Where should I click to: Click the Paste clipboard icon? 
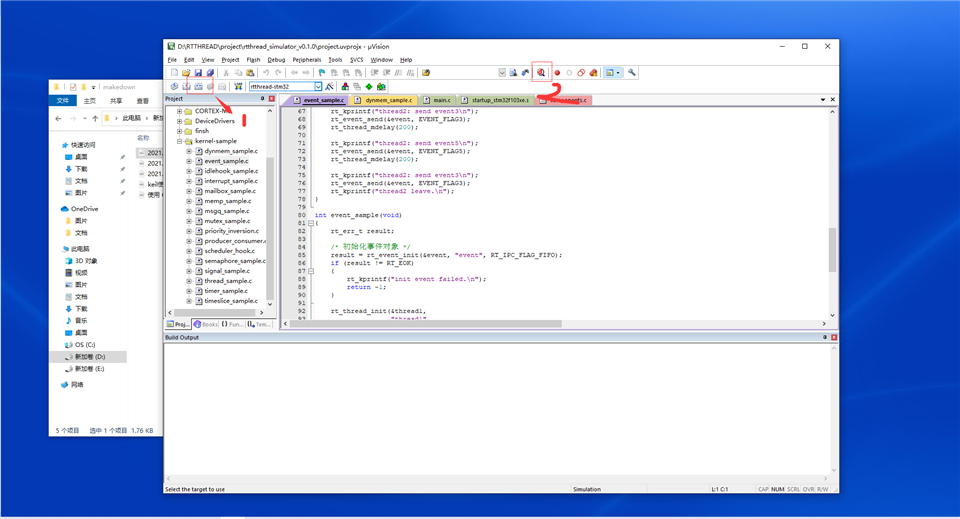click(250, 73)
